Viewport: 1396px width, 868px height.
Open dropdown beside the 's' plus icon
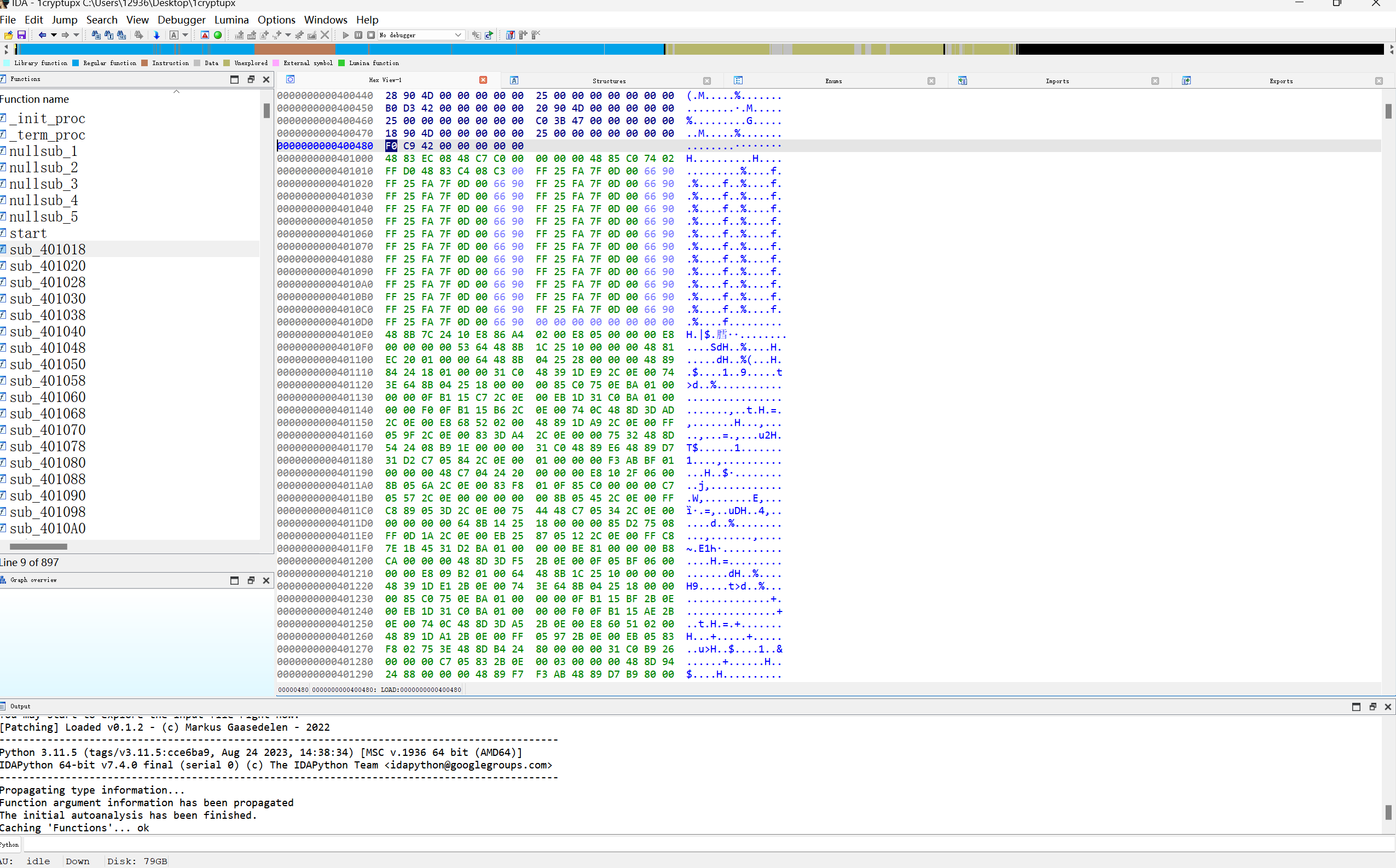(x=288, y=35)
